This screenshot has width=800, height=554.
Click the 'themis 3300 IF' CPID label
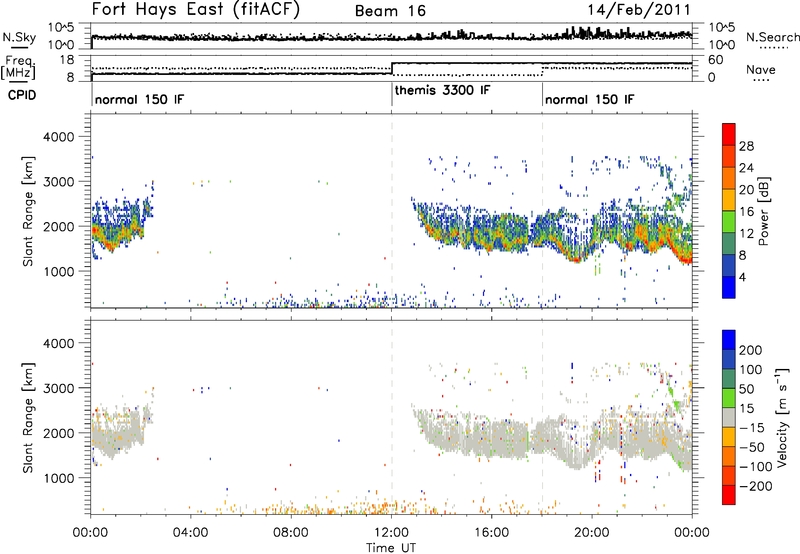(442, 90)
